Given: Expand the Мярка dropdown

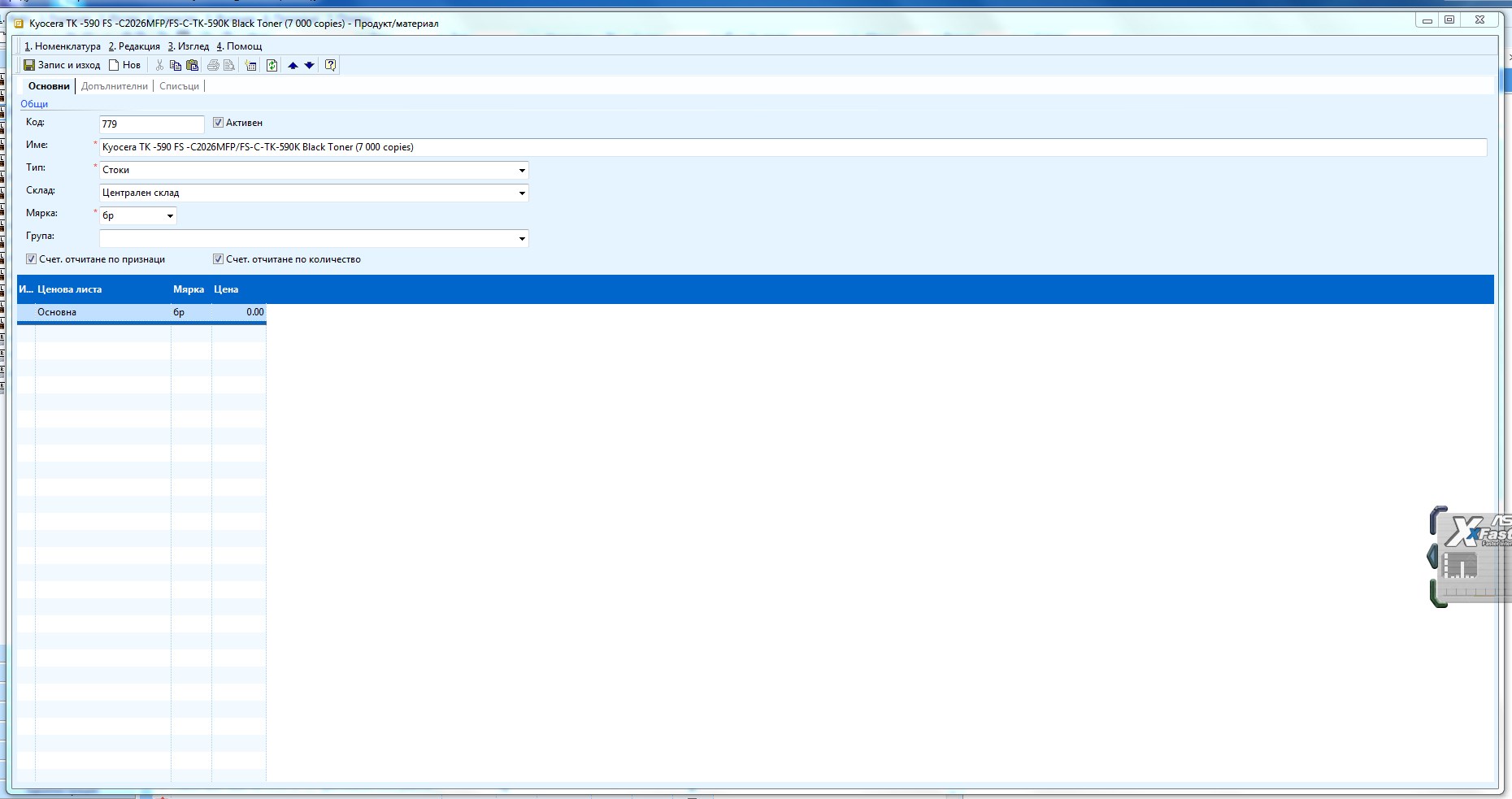Looking at the screenshot, I should (x=170, y=215).
